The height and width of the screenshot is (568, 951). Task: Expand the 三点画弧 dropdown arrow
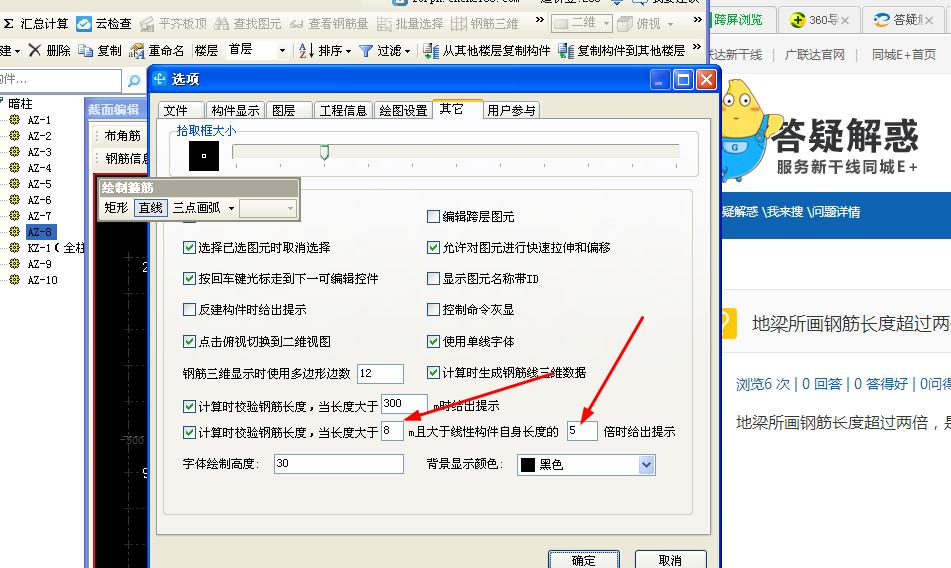tap(231, 209)
